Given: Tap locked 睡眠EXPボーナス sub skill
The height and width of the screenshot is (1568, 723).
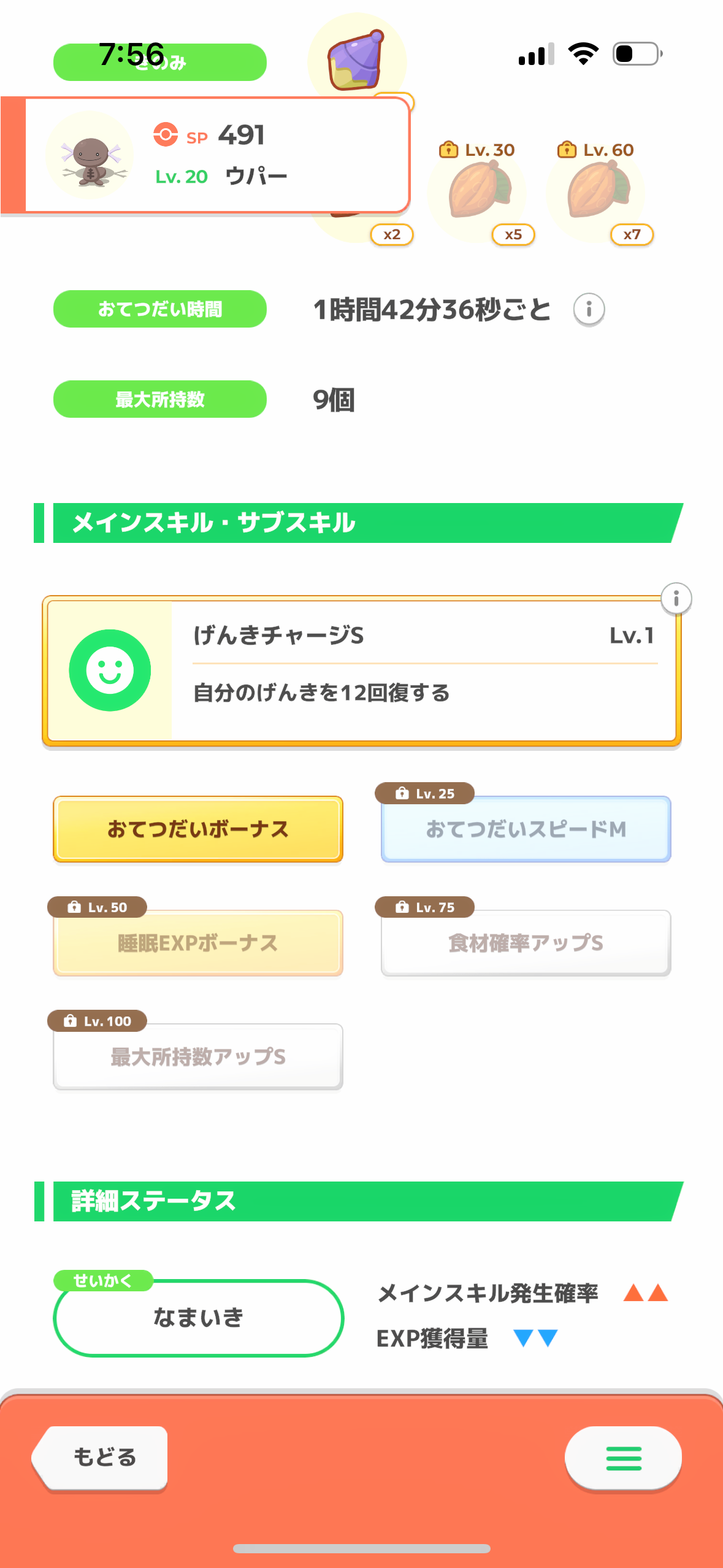Looking at the screenshot, I should (197, 943).
